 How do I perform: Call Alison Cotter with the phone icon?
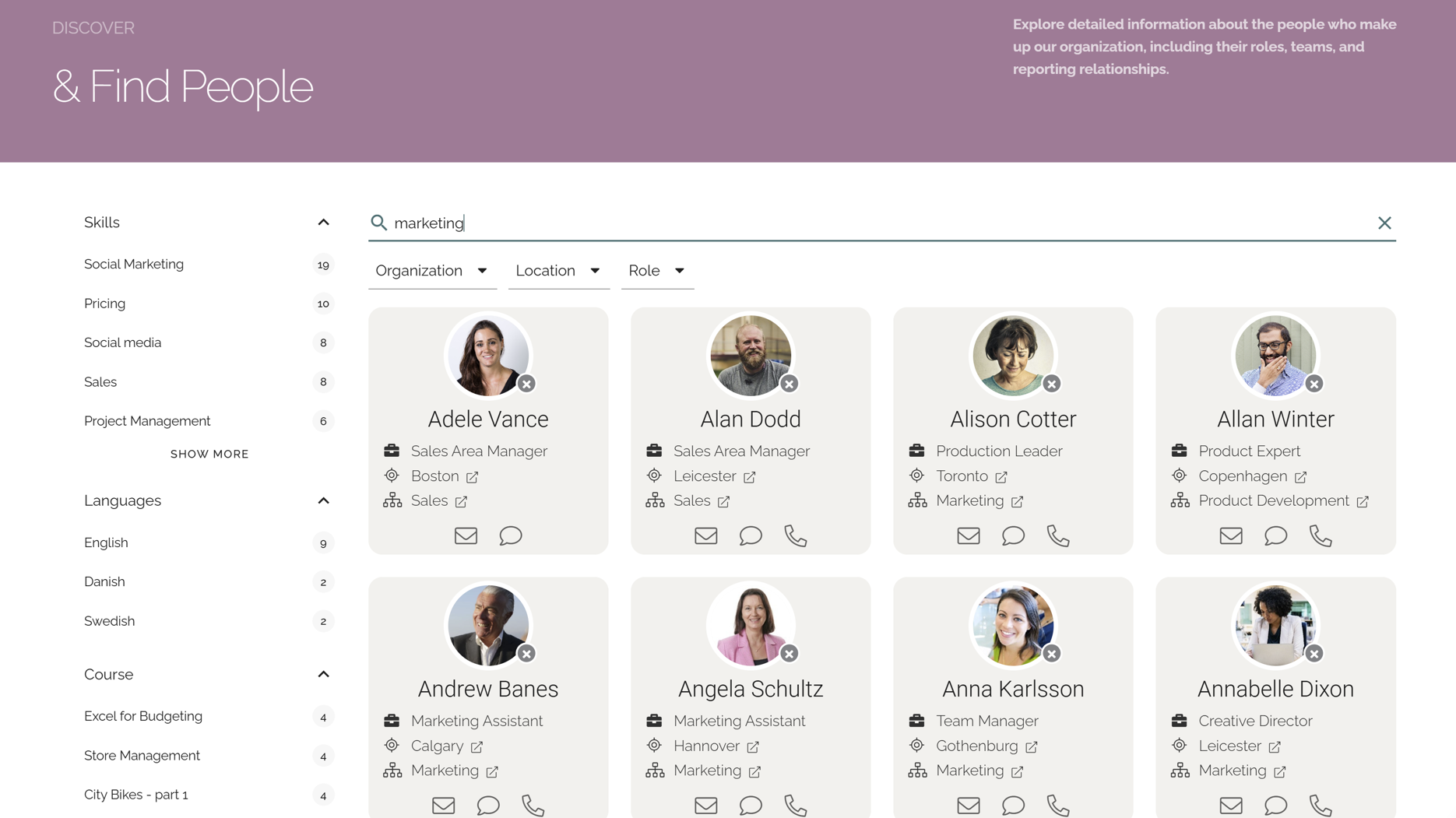click(1058, 535)
